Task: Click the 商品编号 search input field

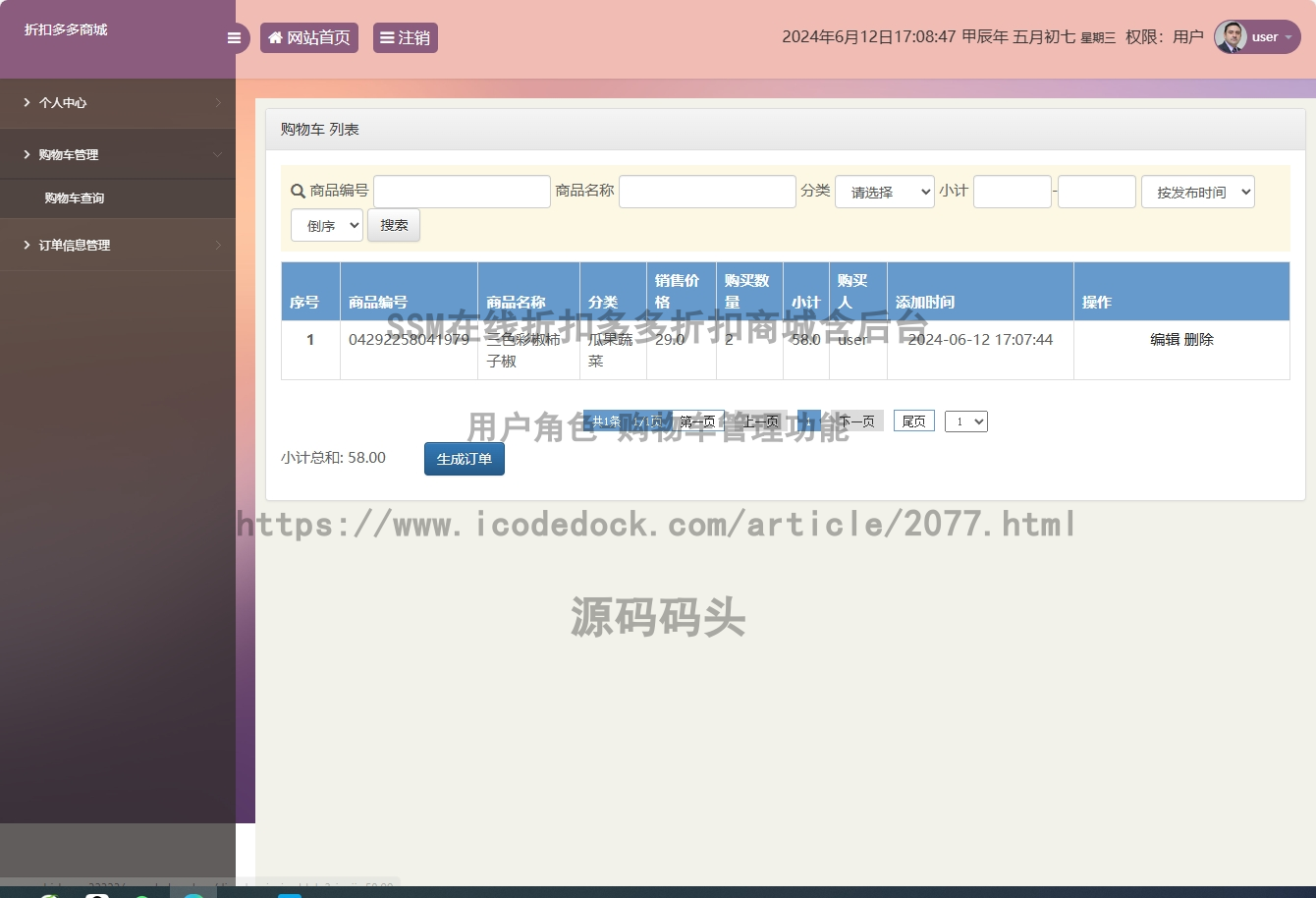Action: click(462, 192)
